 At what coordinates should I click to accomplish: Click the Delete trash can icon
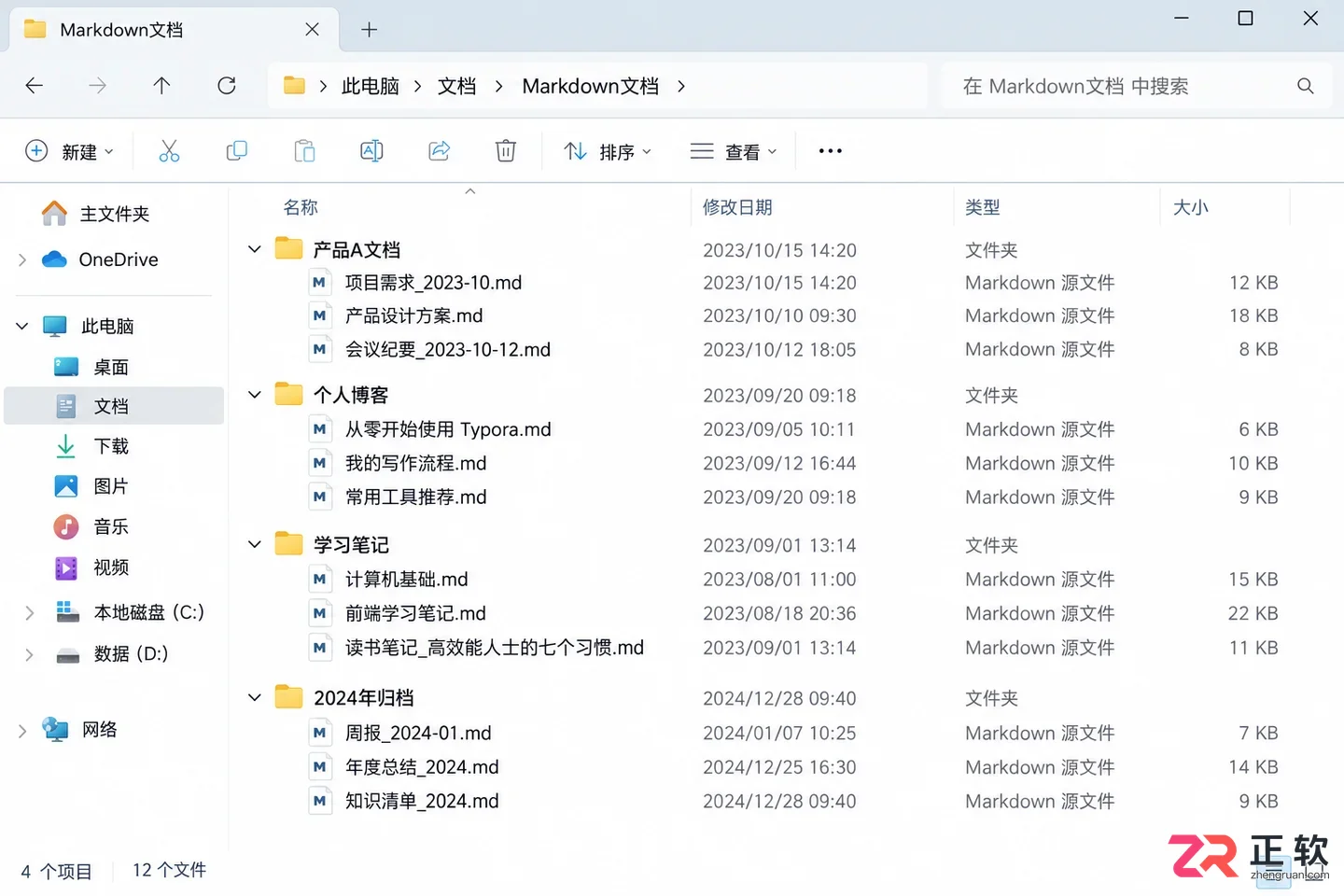click(506, 151)
